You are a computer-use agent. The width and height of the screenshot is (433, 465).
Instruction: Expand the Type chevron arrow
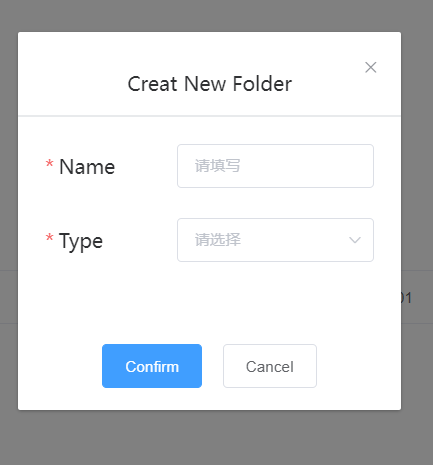355,240
